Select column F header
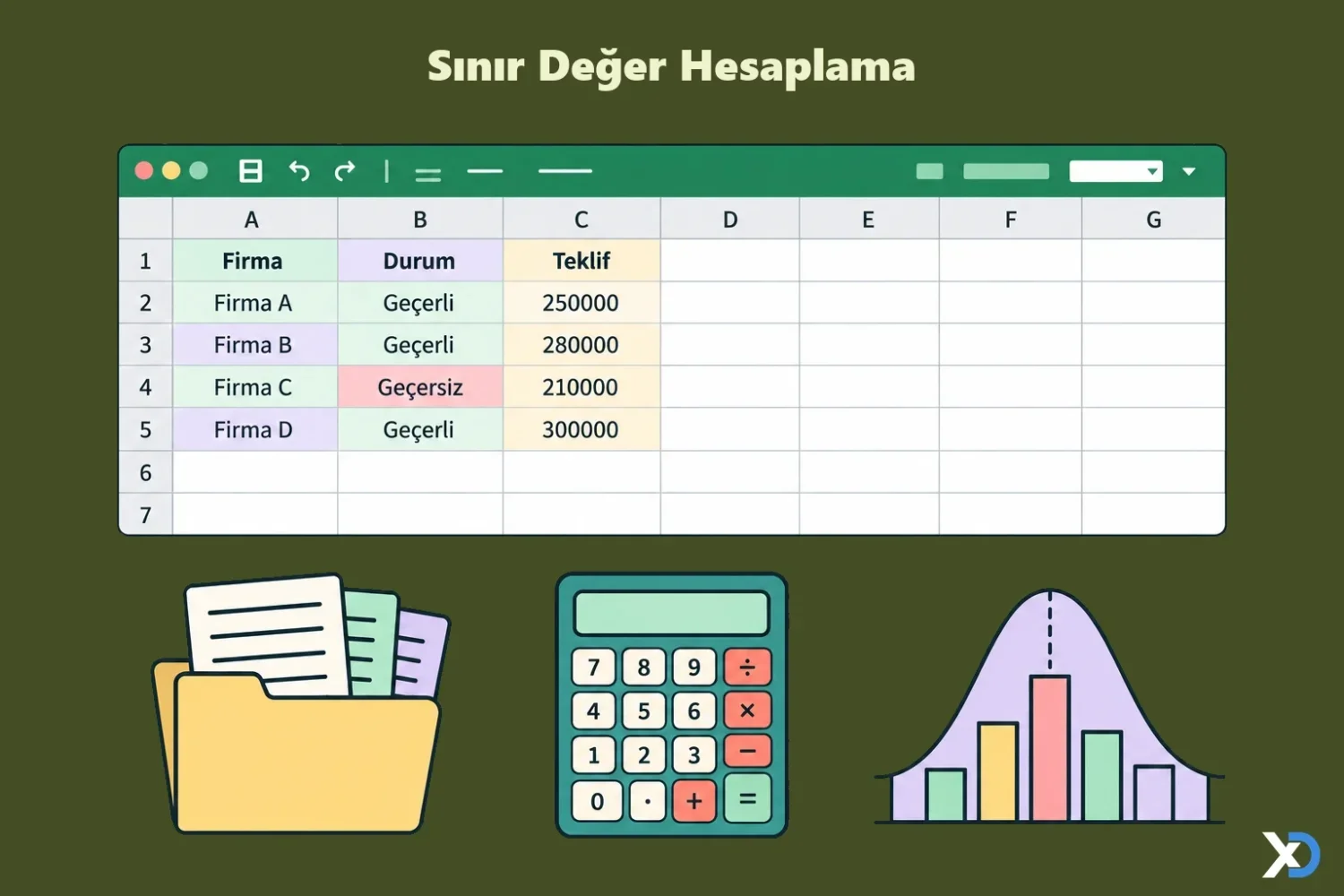The width and height of the screenshot is (1344, 896). (1011, 220)
